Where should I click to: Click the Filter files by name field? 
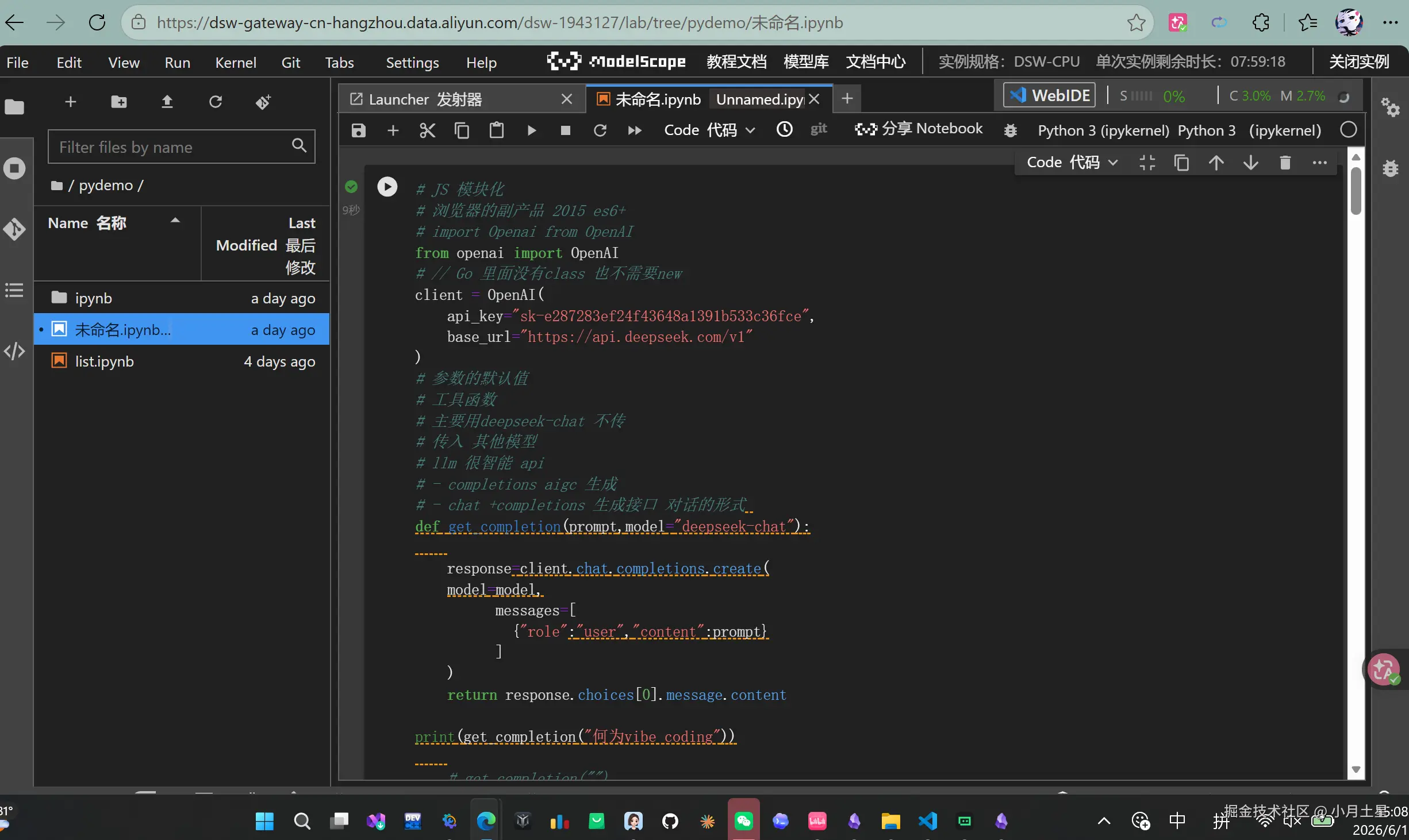point(182,147)
